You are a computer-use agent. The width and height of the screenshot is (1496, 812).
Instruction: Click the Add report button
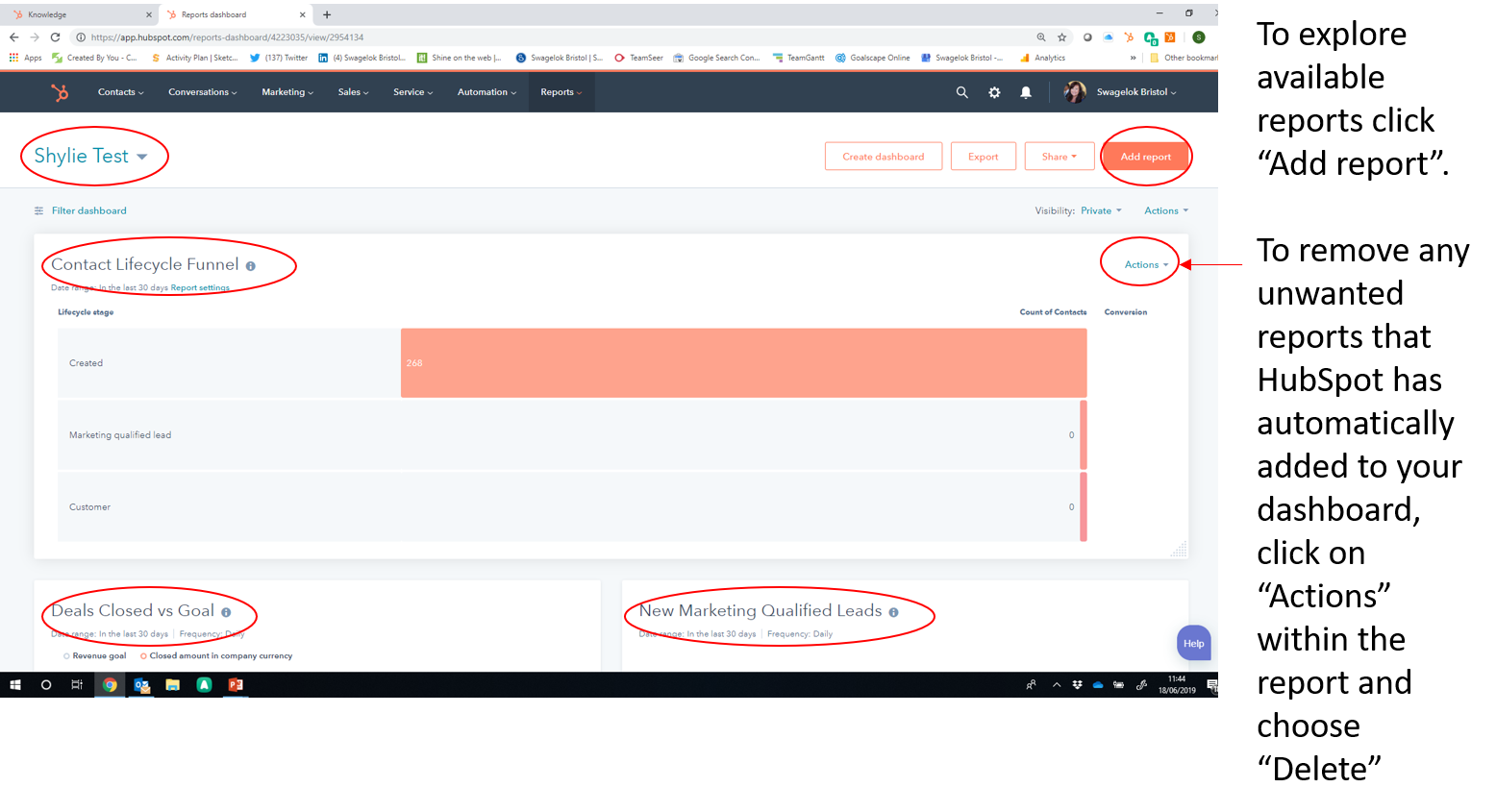(x=1146, y=157)
